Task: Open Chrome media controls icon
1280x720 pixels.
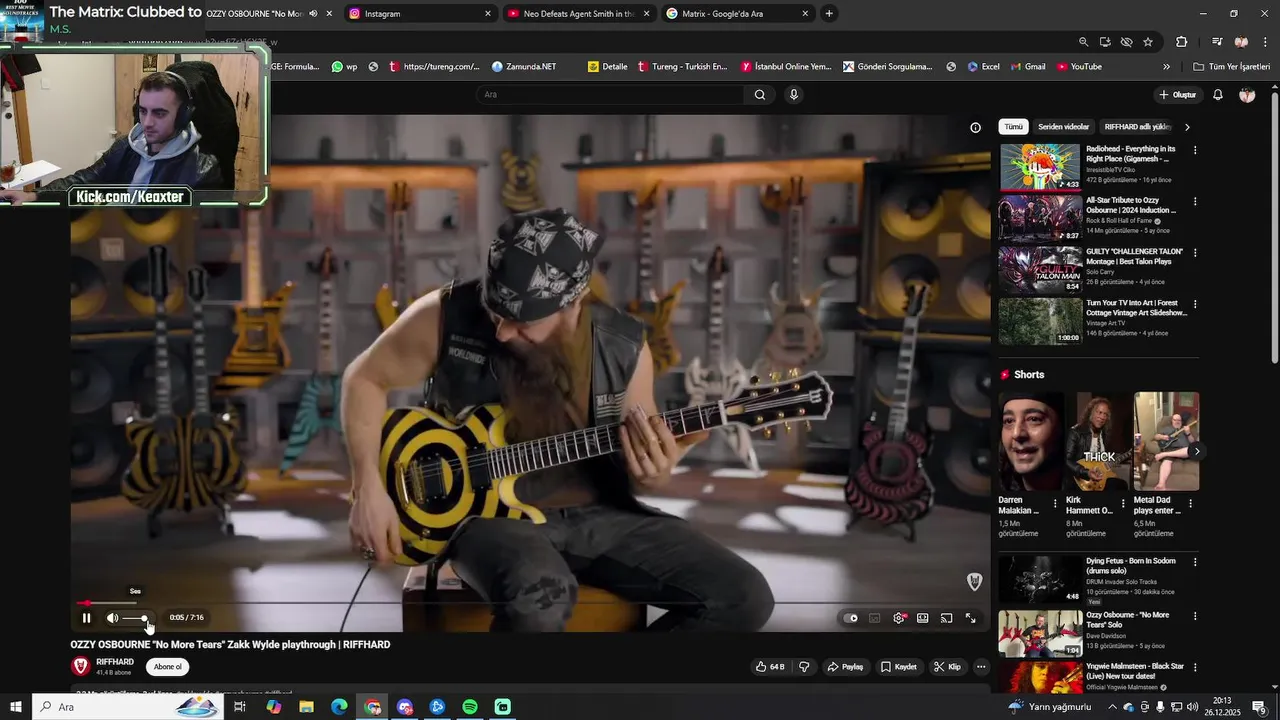Action: point(1217,42)
